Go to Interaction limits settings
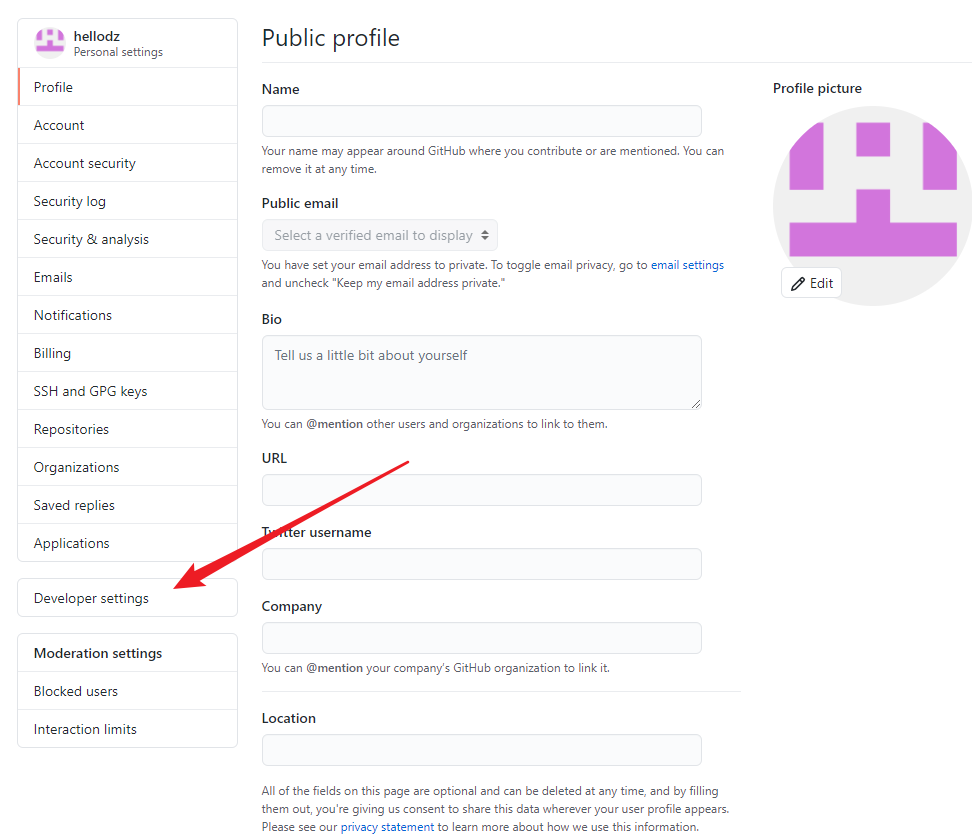The image size is (972, 837). coord(84,728)
